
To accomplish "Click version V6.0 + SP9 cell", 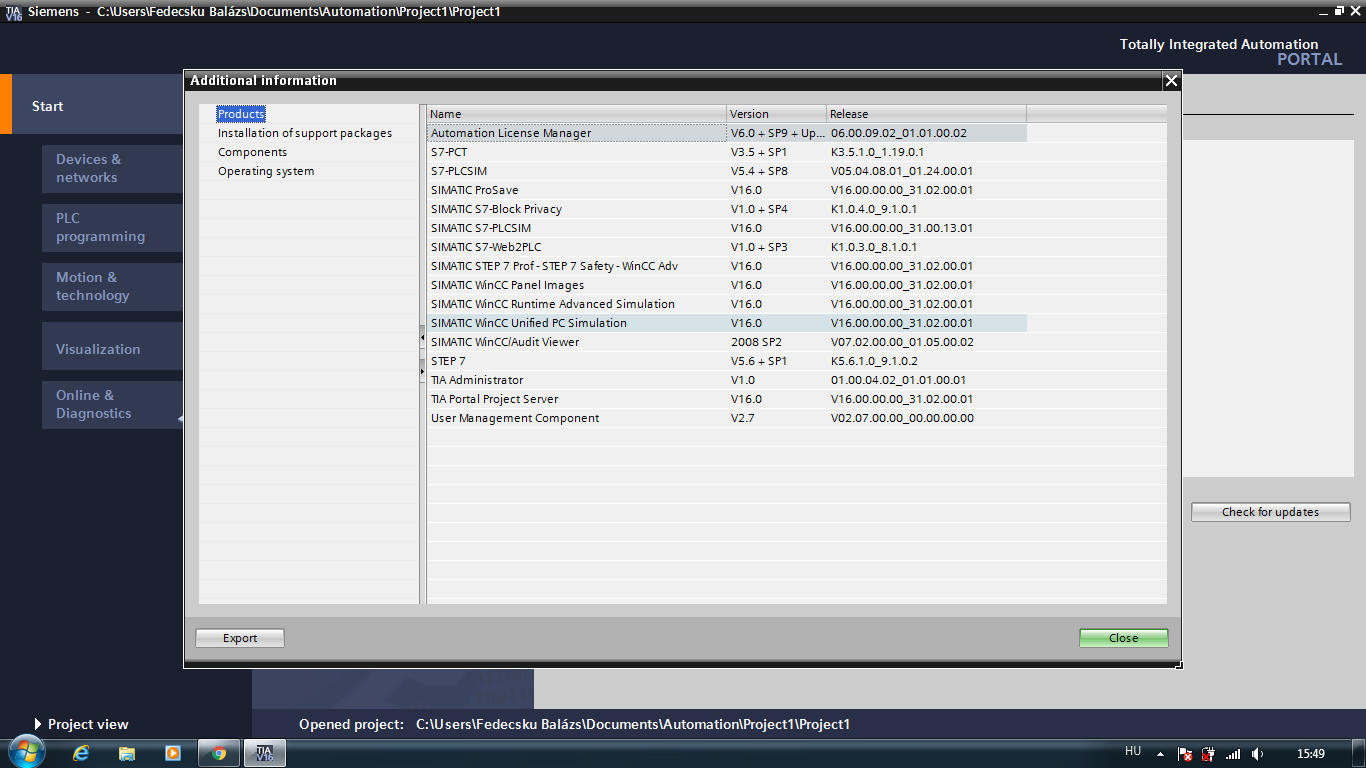I will (x=777, y=133).
